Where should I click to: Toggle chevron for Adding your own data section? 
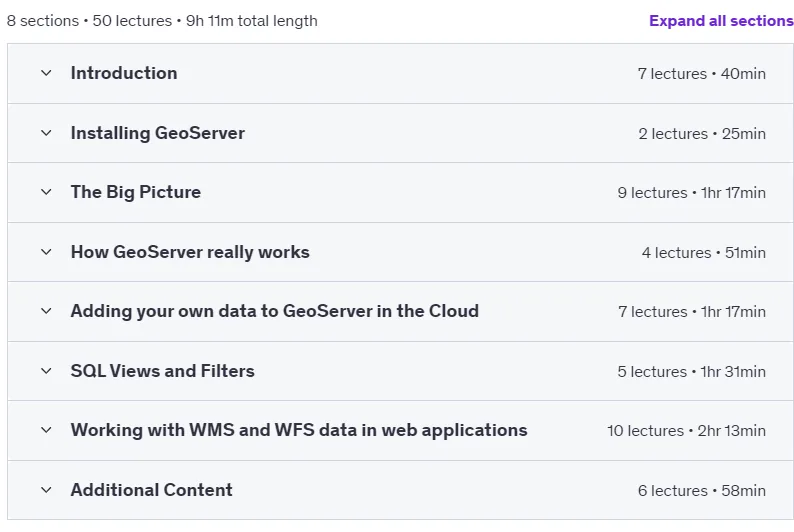(x=46, y=311)
